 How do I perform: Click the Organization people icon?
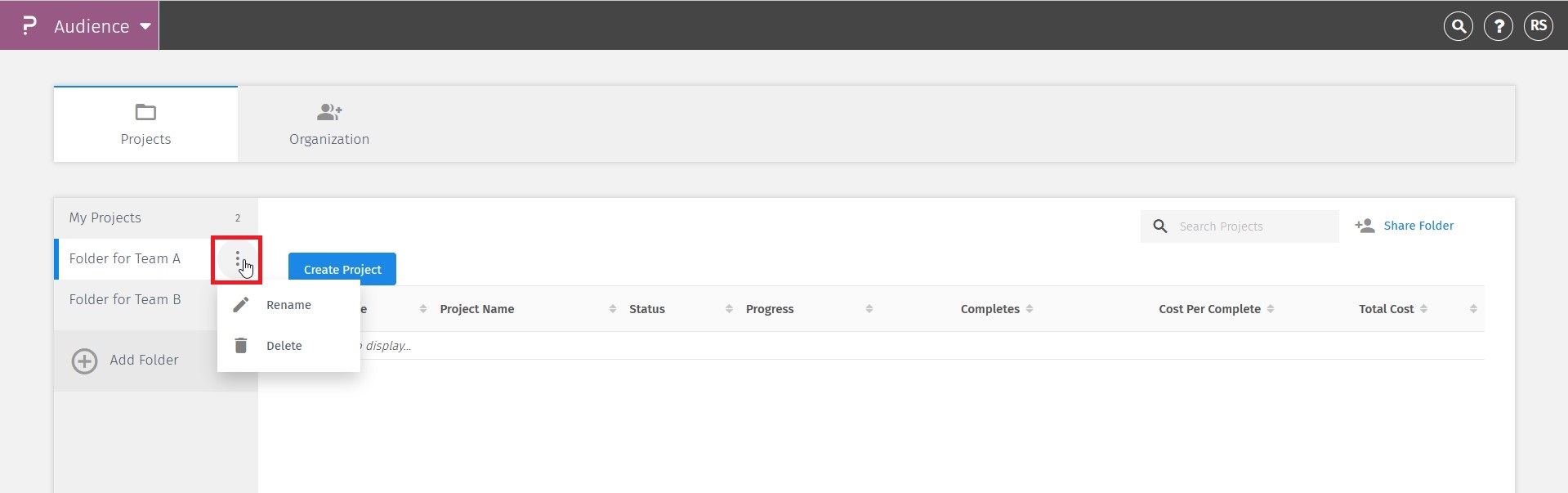[328, 112]
